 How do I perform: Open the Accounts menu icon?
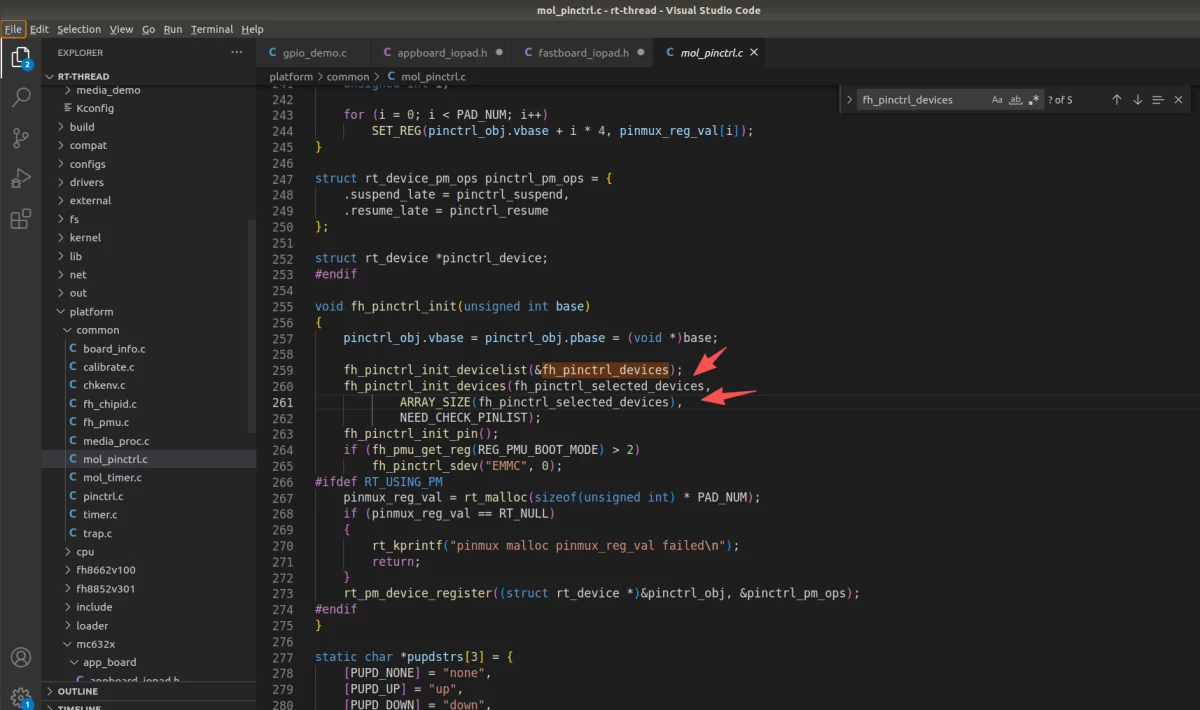(x=20, y=657)
